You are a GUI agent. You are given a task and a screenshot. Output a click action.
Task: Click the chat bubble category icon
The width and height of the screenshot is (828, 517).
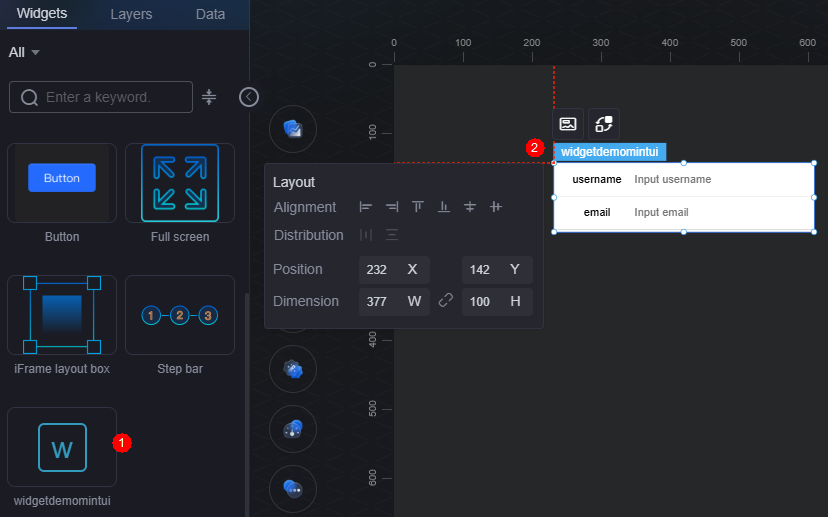[293, 488]
